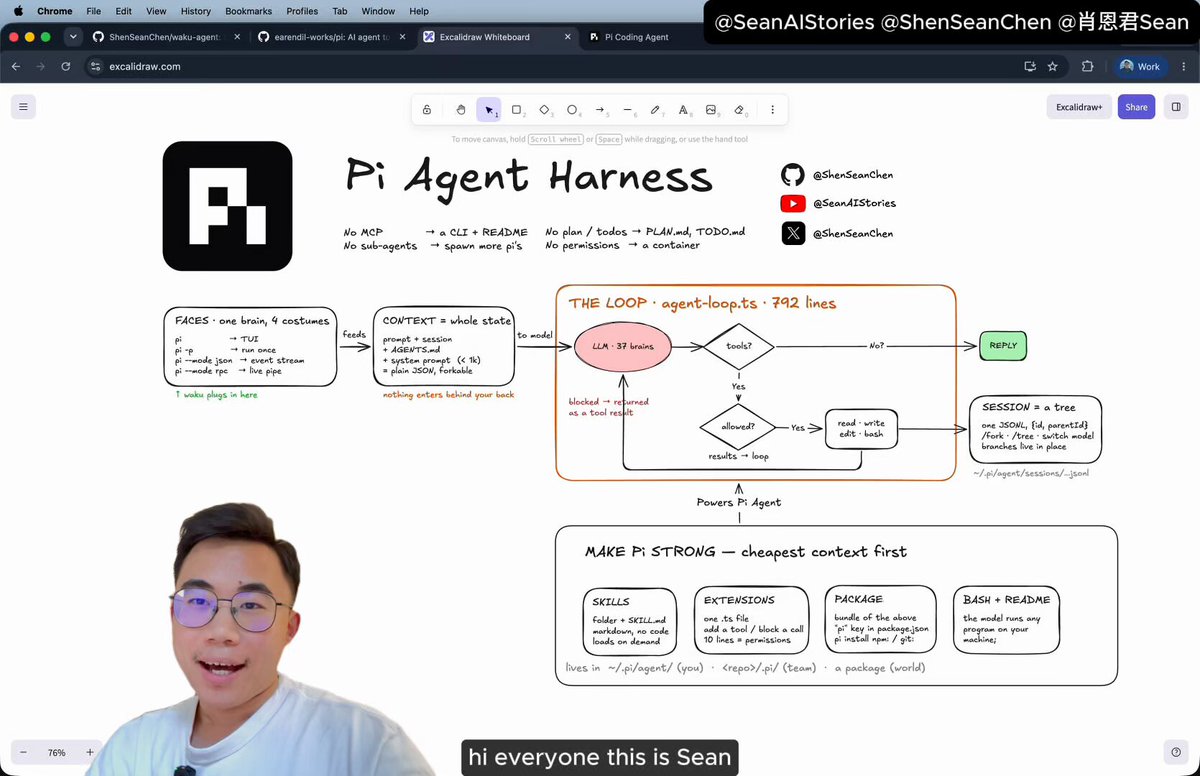Click the 'Pi Agent Harness' title text

tap(529, 177)
